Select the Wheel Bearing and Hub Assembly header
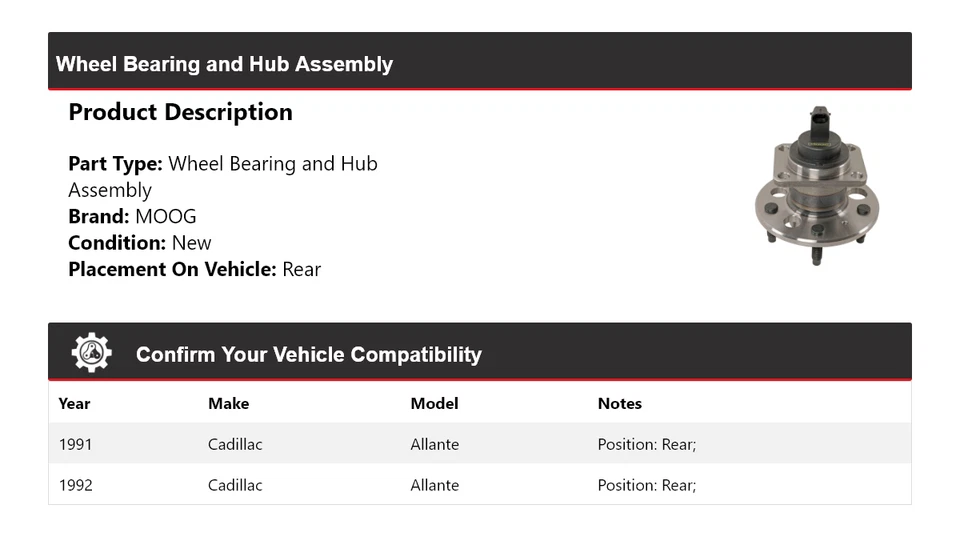 click(x=224, y=64)
